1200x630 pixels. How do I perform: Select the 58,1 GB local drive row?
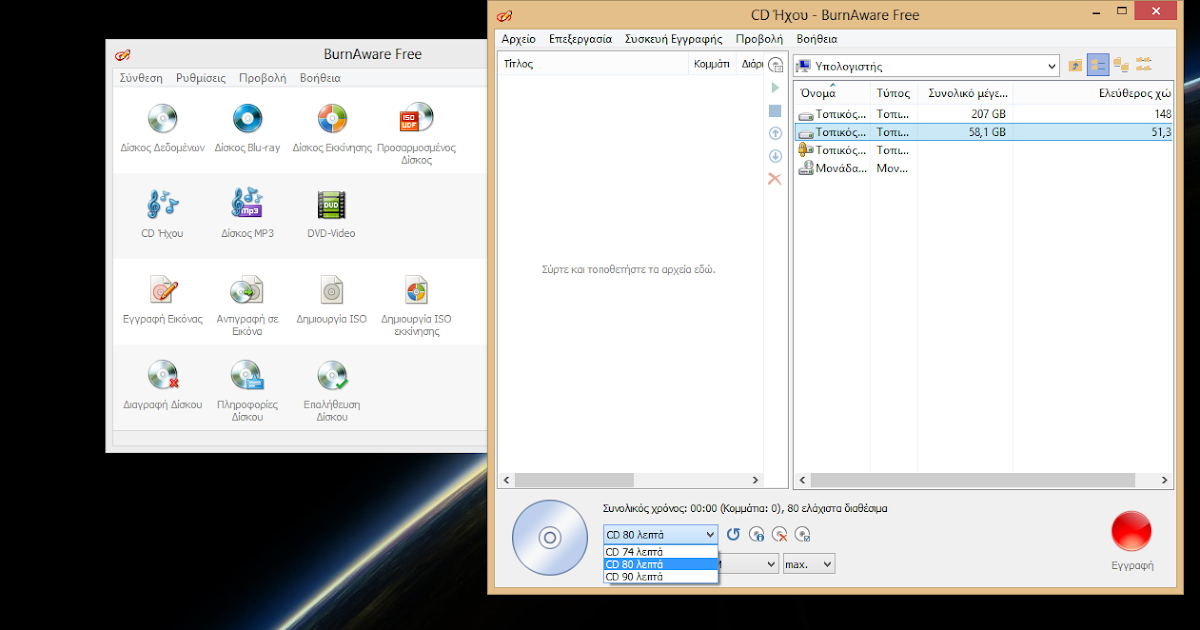984,132
